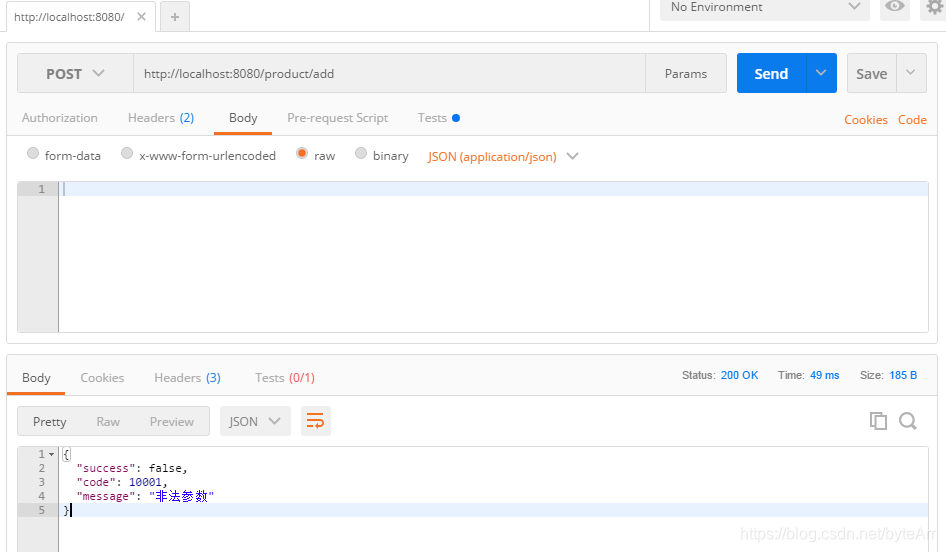Click the 49 ms time value
Image resolution: width=946 pixels, height=552 pixels.
tap(825, 375)
